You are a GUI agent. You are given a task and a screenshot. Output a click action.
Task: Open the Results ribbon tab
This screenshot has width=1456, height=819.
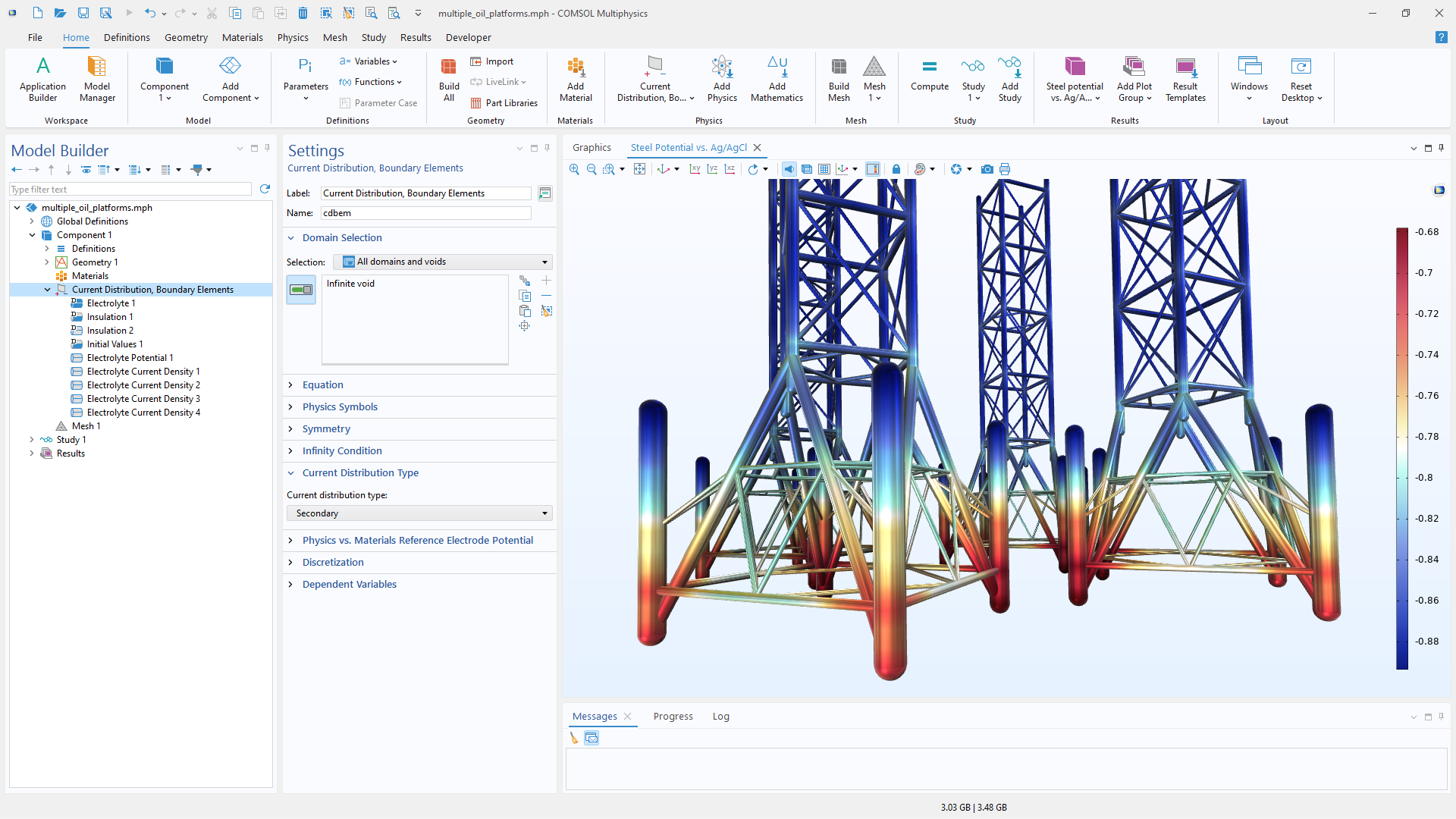416,37
